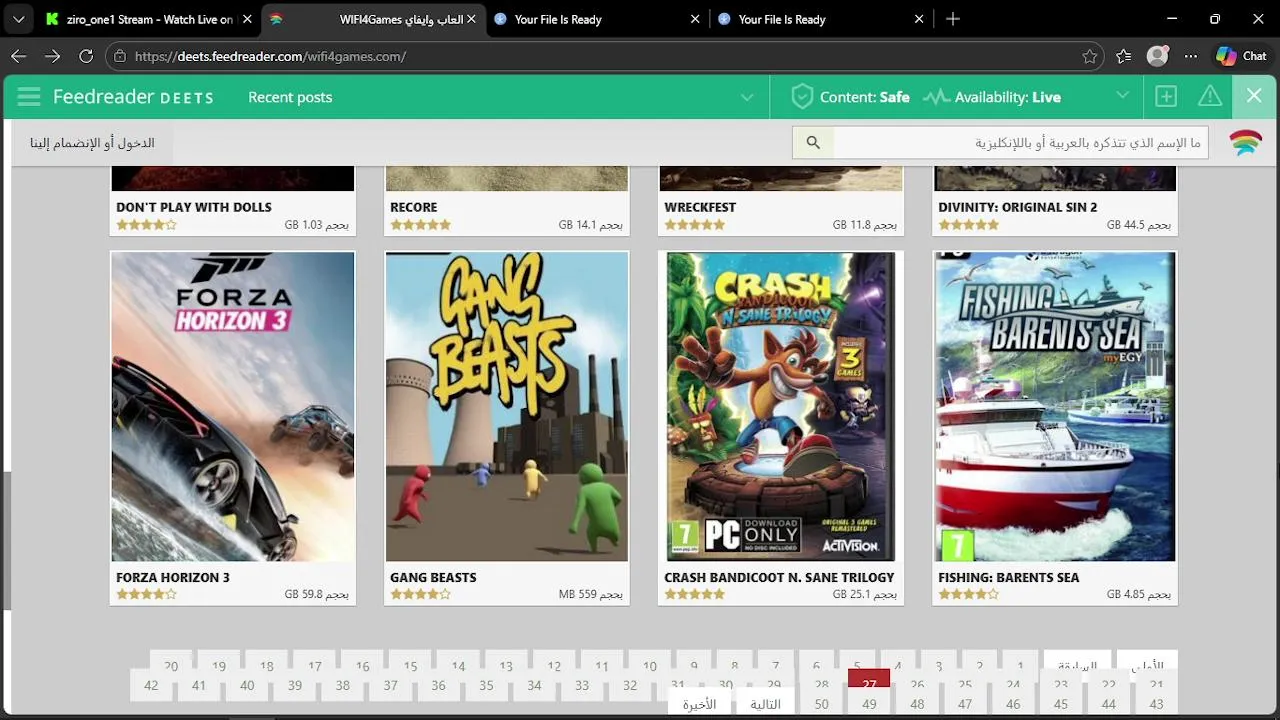Go to page 50 in pagination
This screenshot has width=1280, height=720.
(821, 704)
